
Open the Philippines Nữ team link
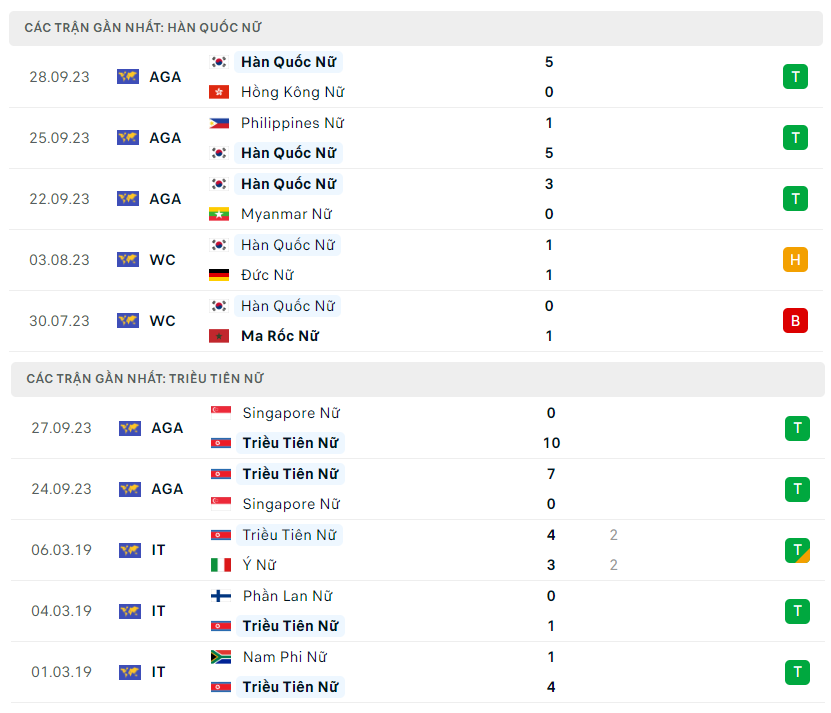292,123
